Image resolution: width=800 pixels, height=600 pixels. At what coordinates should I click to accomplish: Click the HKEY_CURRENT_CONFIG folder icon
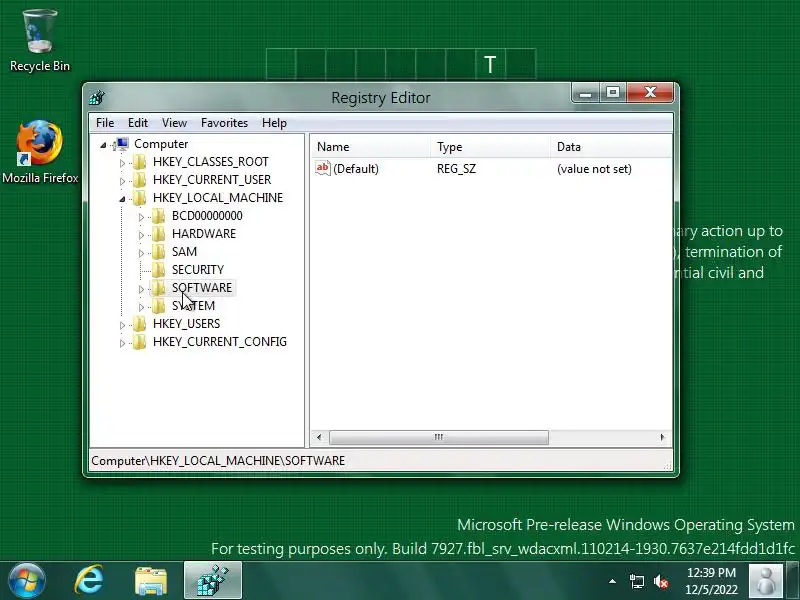pos(139,342)
